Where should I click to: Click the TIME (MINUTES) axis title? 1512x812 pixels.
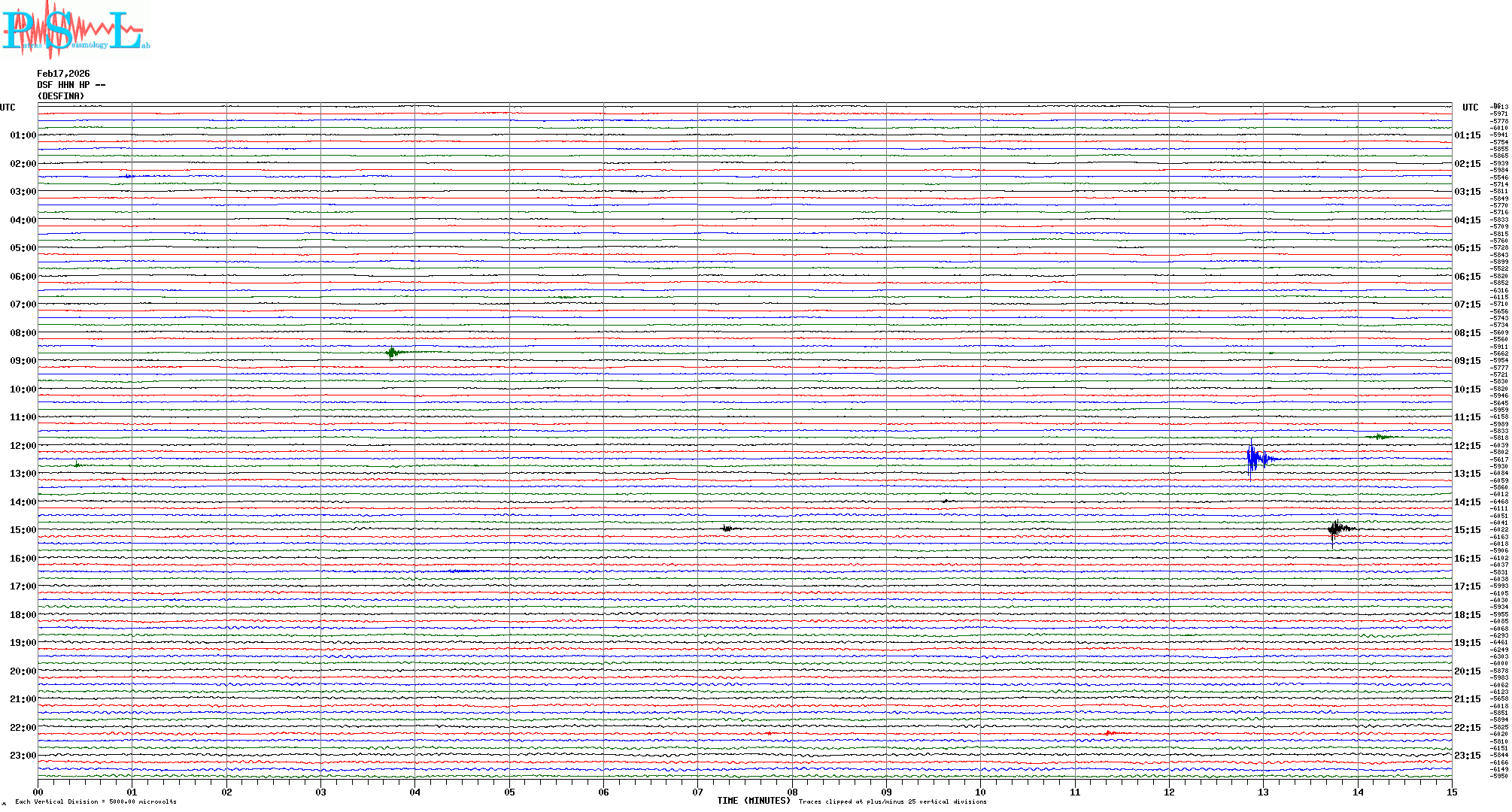point(754,801)
